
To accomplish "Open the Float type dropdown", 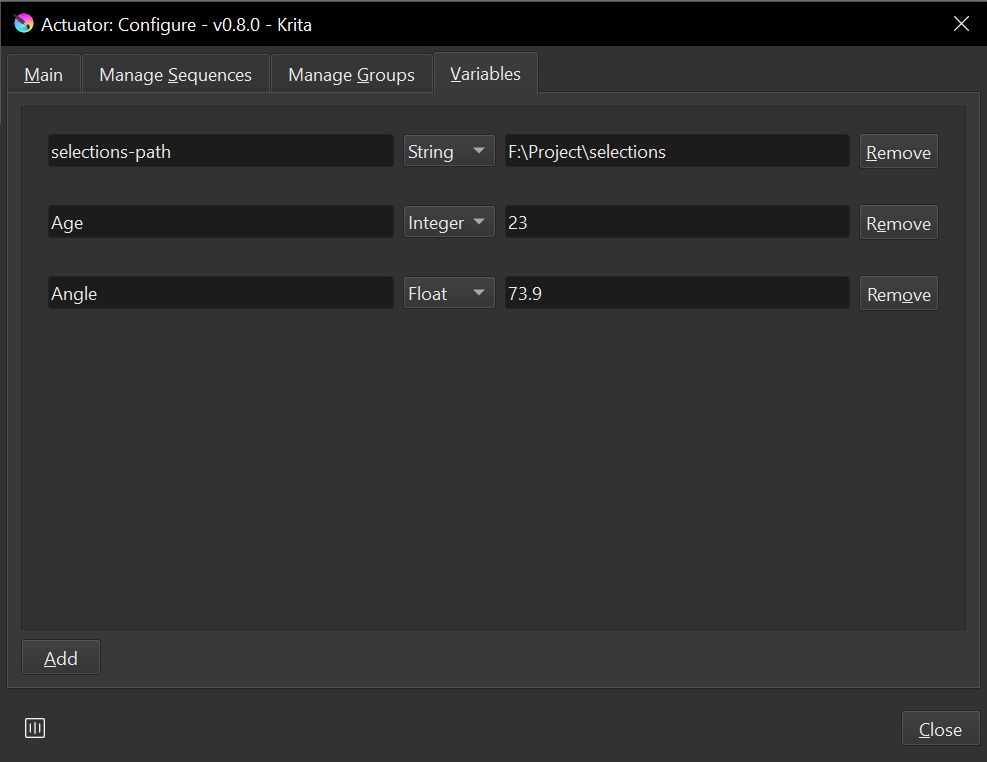I will pyautogui.click(x=448, y=294).
